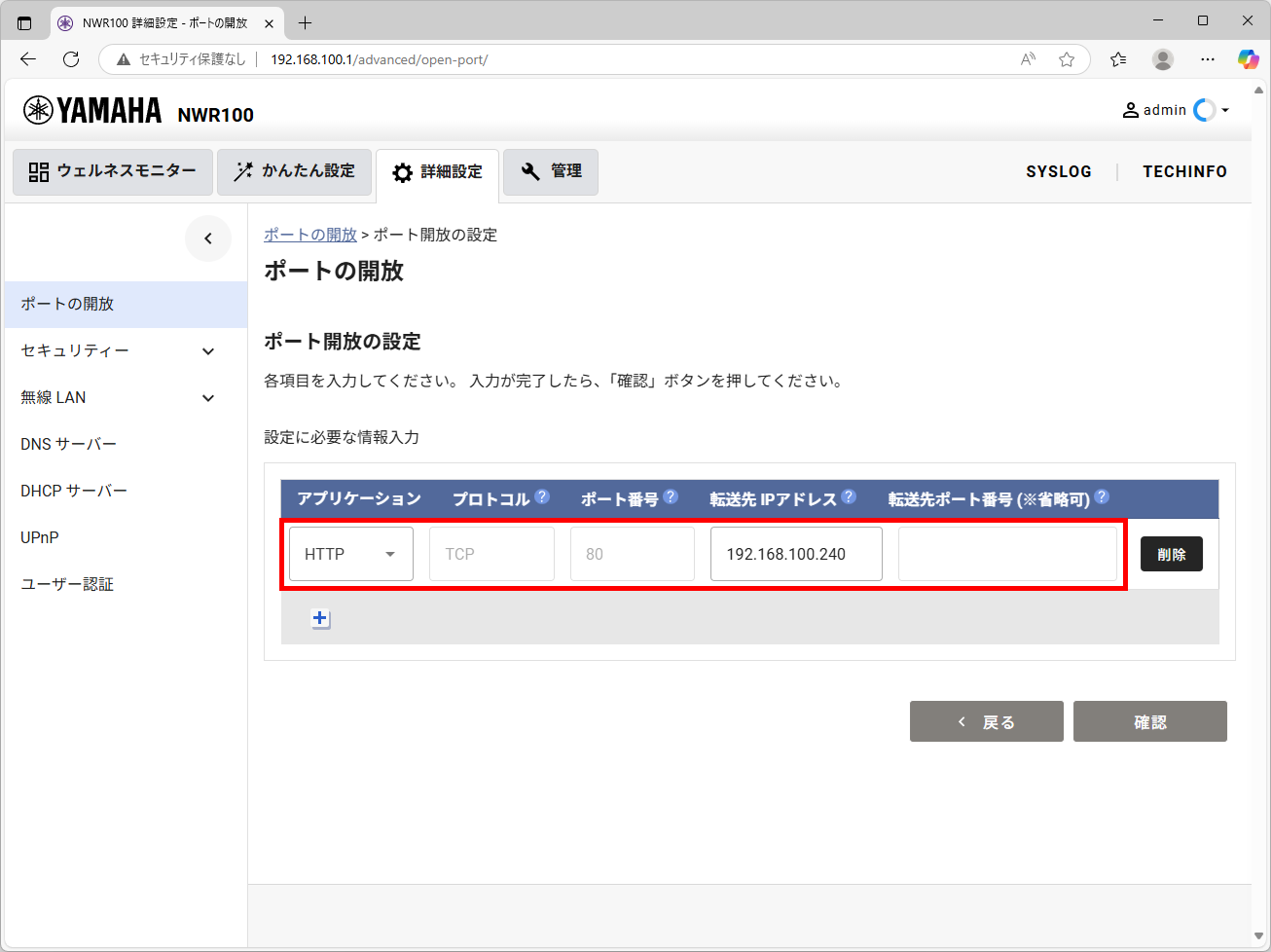Collapse the sidebar with the chevron button

208,238
